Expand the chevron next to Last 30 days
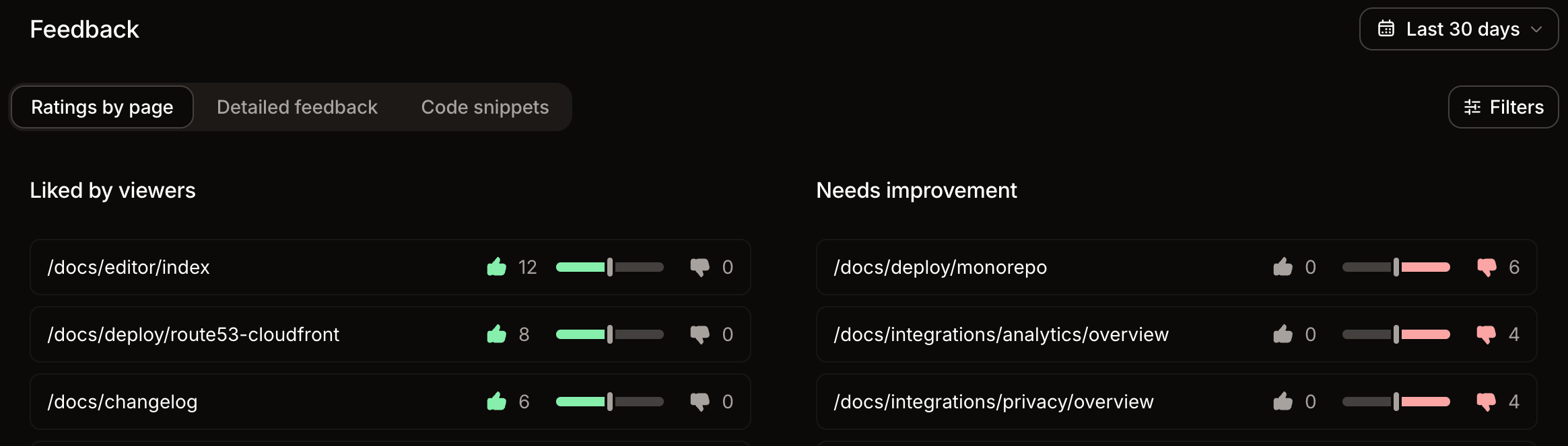The height and width of the screenshot is (446, 1568). tap(1536, 30)
